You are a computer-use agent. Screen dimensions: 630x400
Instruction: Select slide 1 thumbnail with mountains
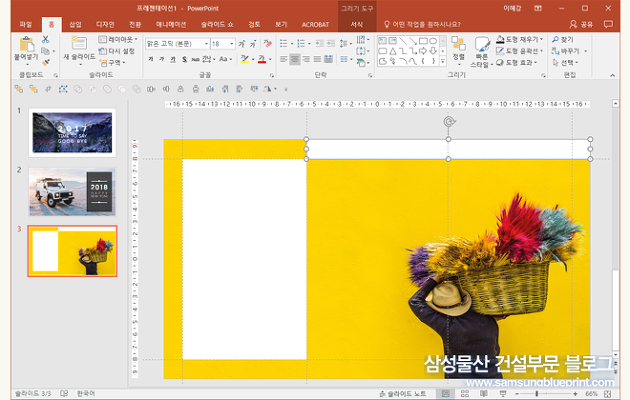(x=72, y=133)
